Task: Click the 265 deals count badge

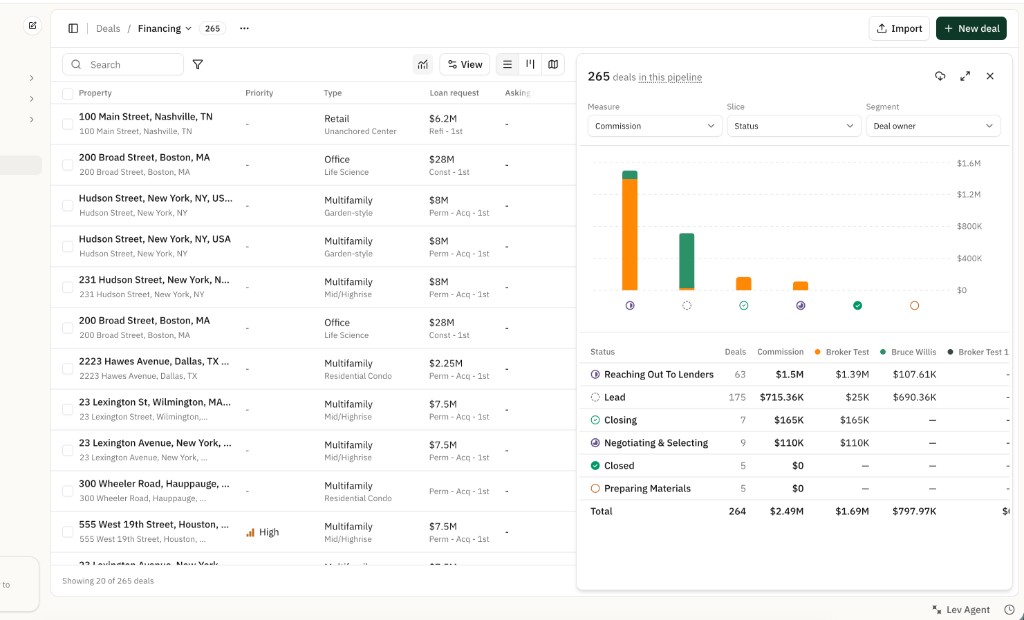Action: click(x=212, y=28)
